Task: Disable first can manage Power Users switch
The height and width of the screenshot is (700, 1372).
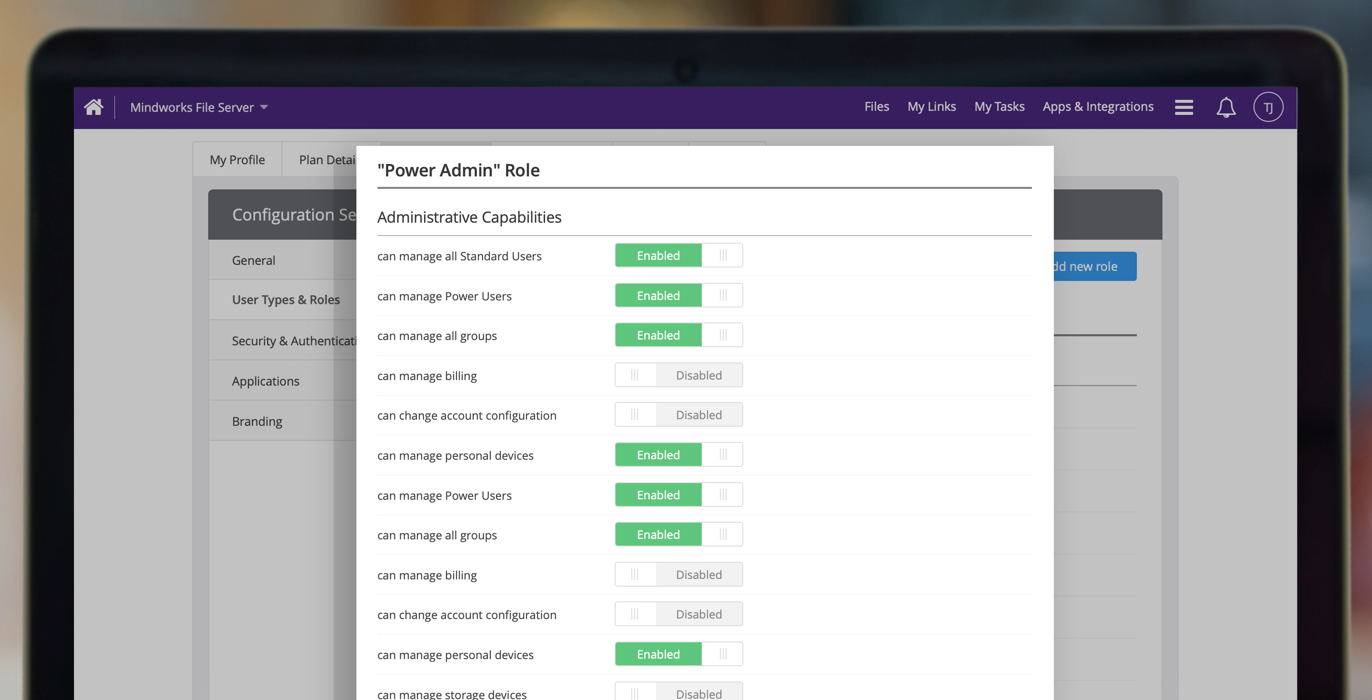Action: coord(678,296)
